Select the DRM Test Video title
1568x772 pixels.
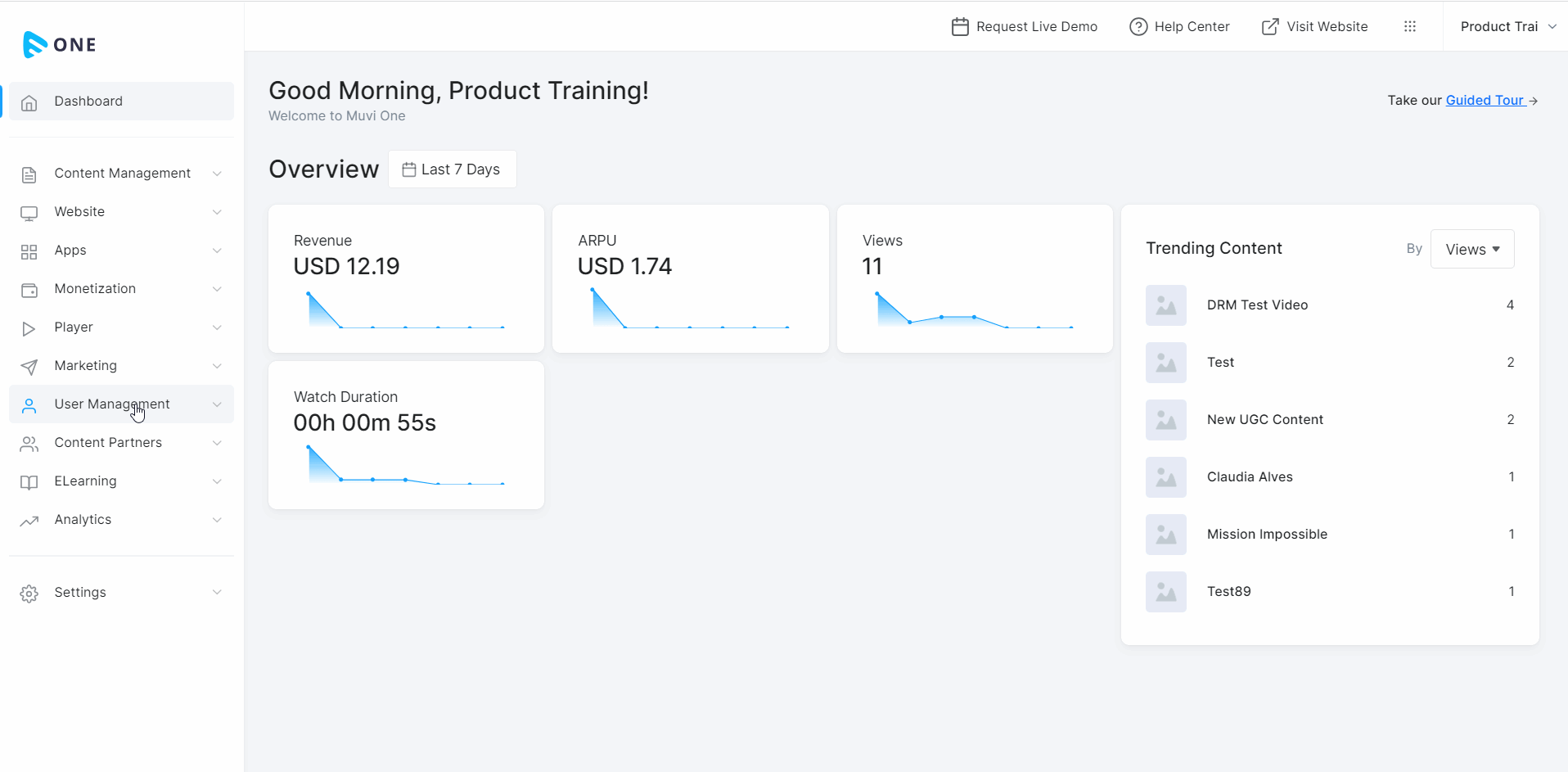coord(1257,305)
